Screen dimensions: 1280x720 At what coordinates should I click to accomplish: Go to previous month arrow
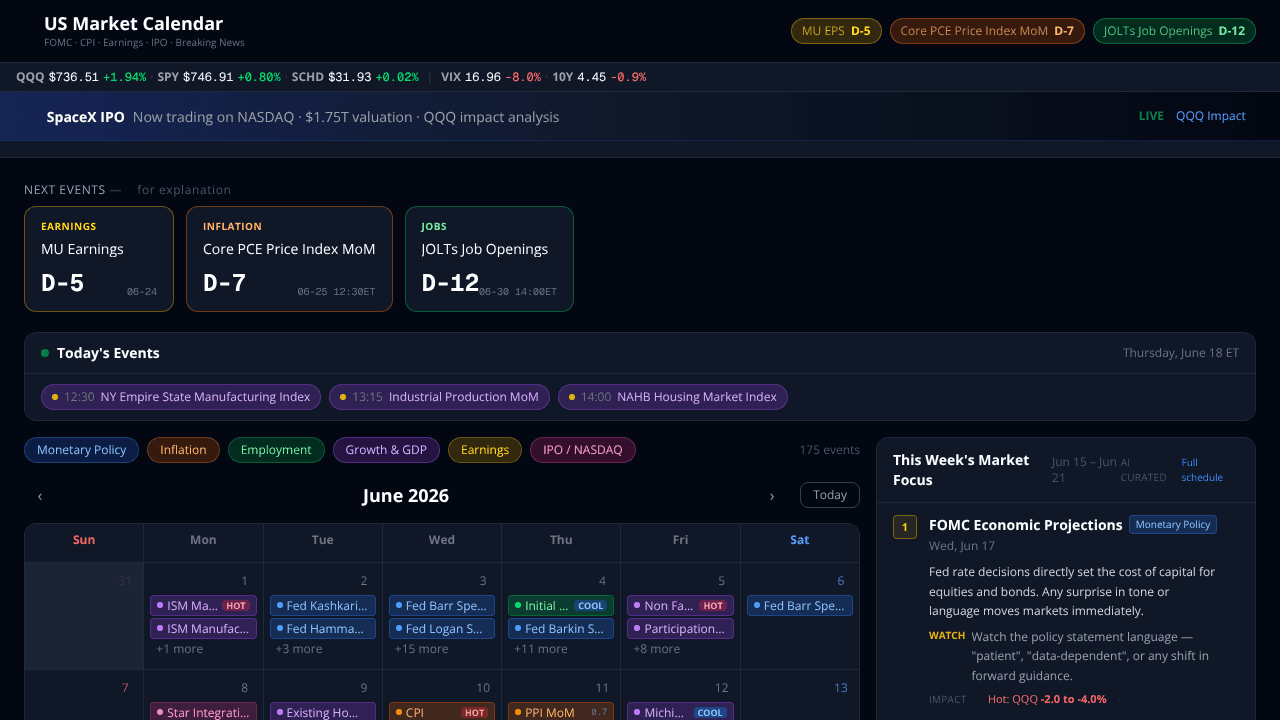tap(40, 496)
